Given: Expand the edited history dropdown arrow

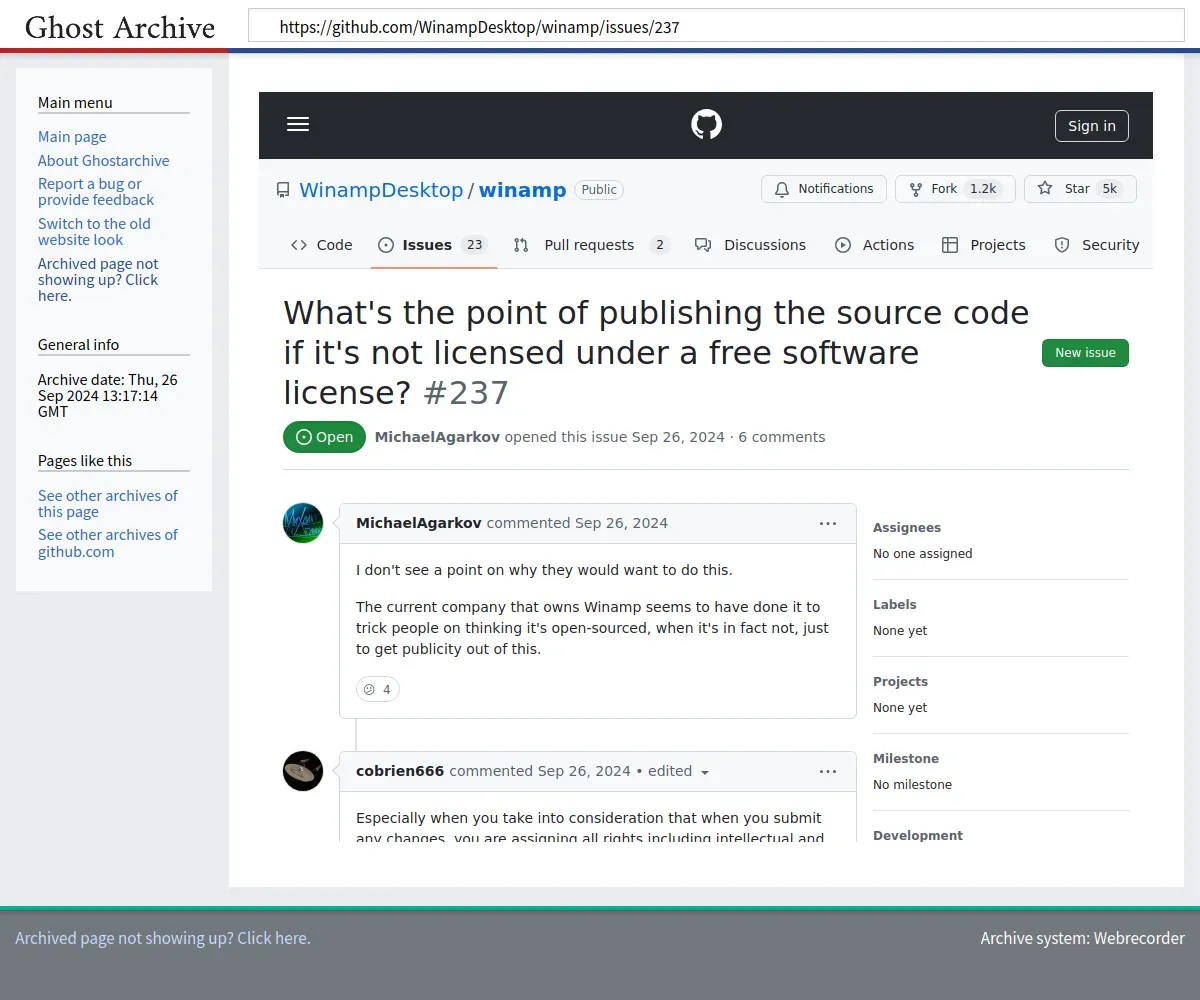Looking at the screenshot, I should point(705,772).
